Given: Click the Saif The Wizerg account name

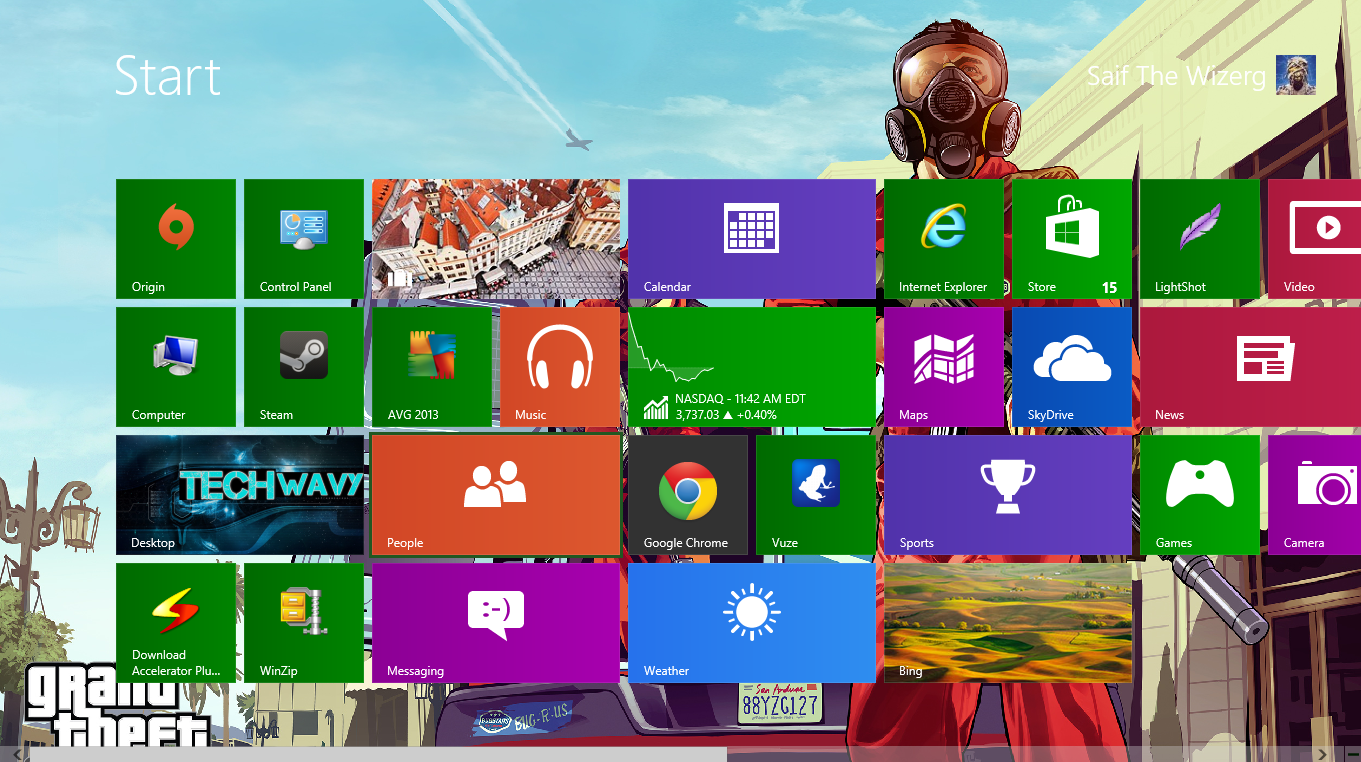Looking at the screenshot, I should [x=1175, y=75].
